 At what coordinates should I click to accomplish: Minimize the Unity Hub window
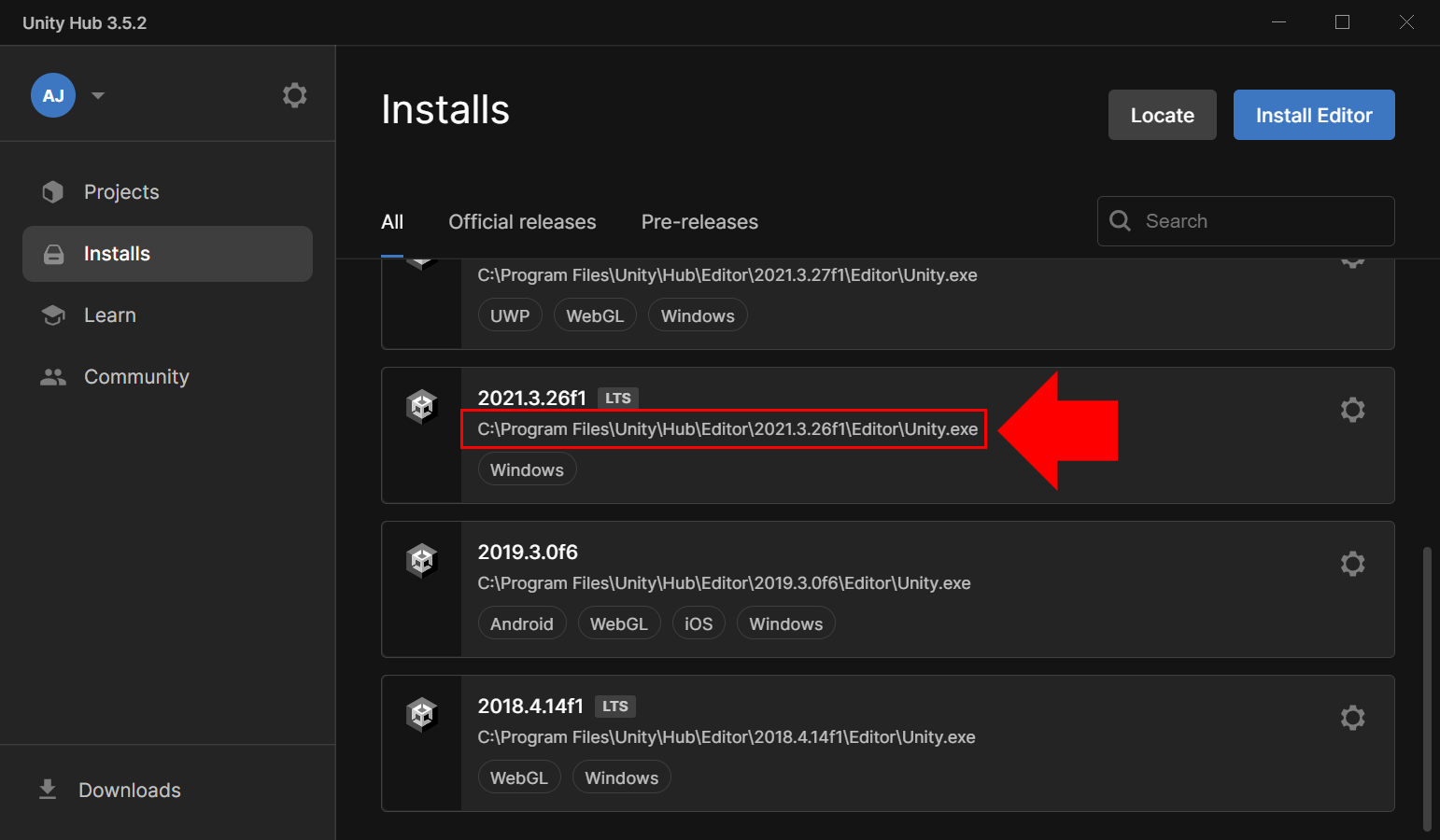coord(1278,22)
